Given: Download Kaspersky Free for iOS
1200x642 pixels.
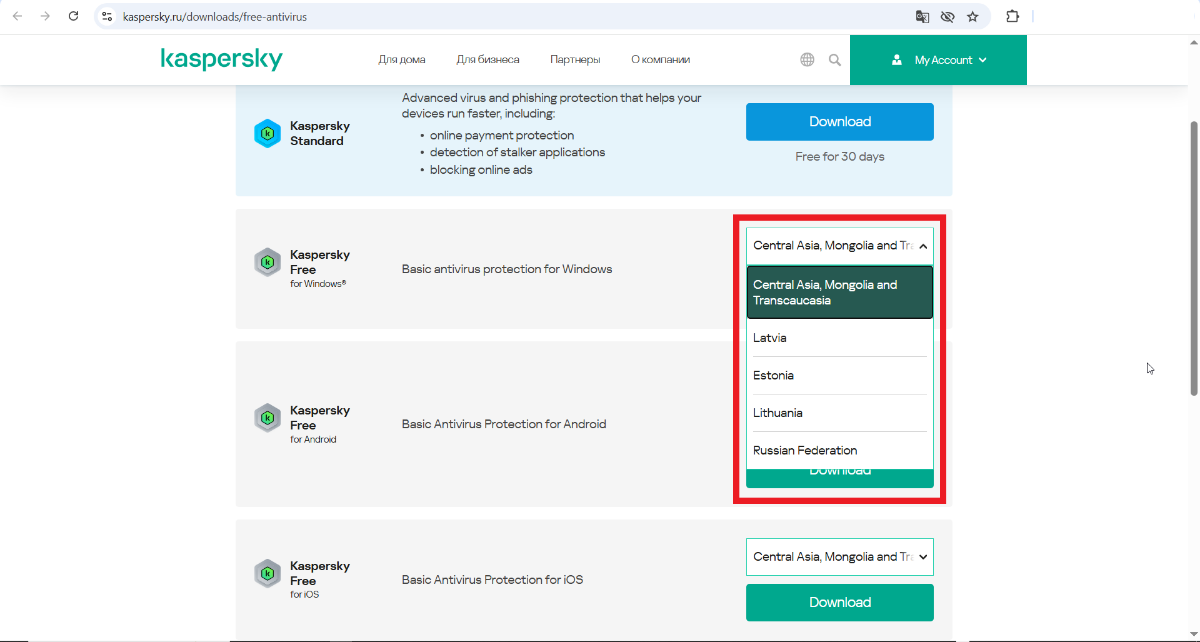Looking at the screenshot, I should pos(840,602).
